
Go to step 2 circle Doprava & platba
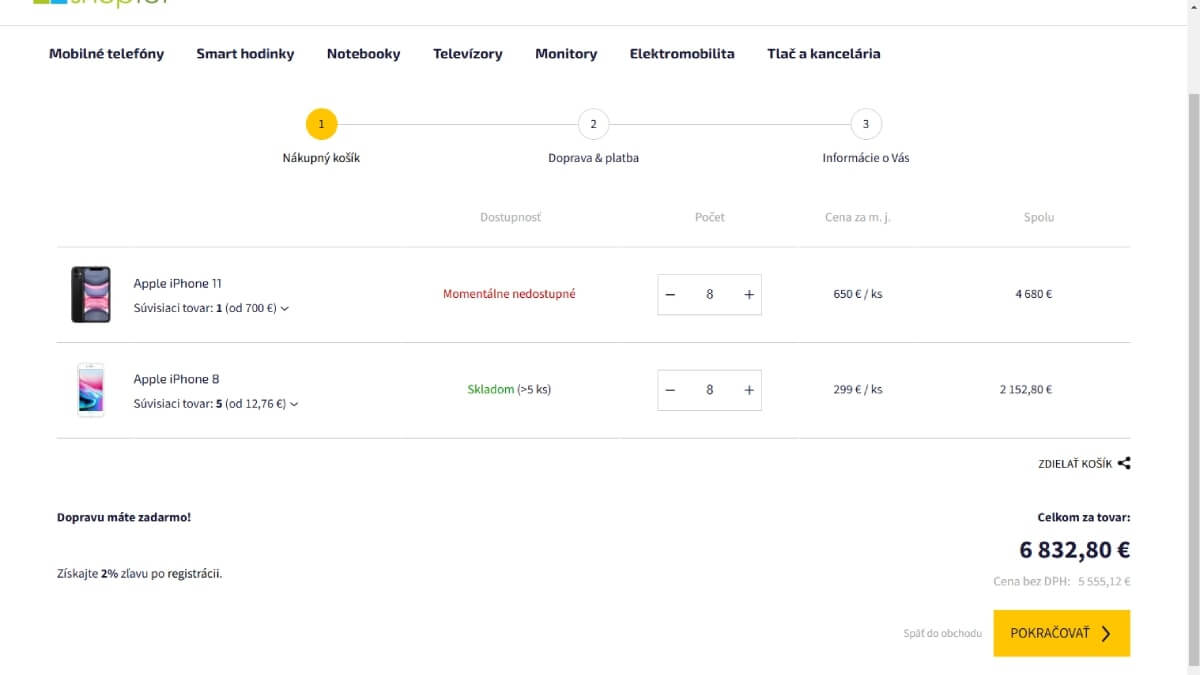(x=593, y=124)
